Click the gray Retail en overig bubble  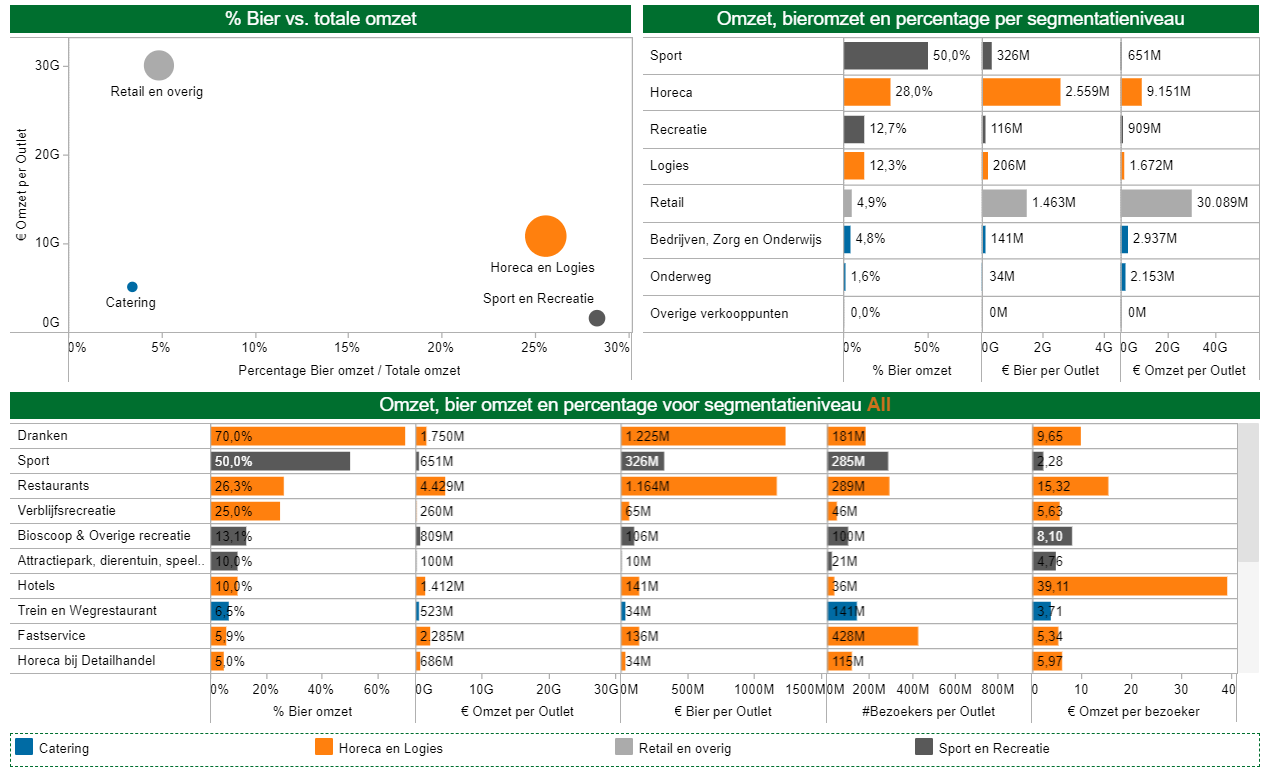158,66
